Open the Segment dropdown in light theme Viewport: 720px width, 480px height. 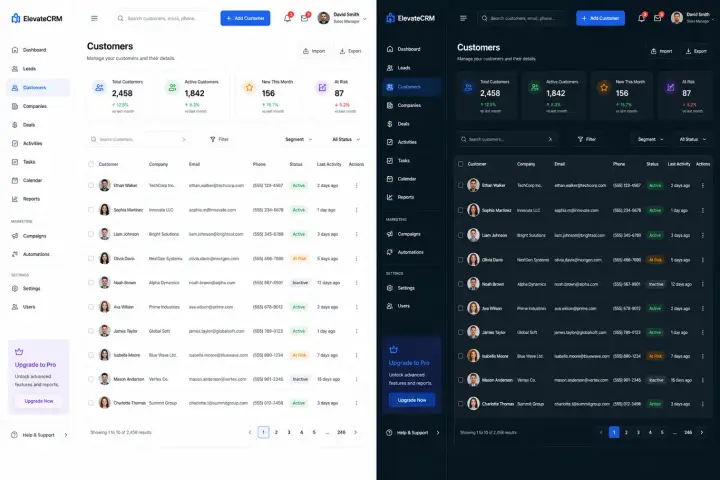pos(298,139)
